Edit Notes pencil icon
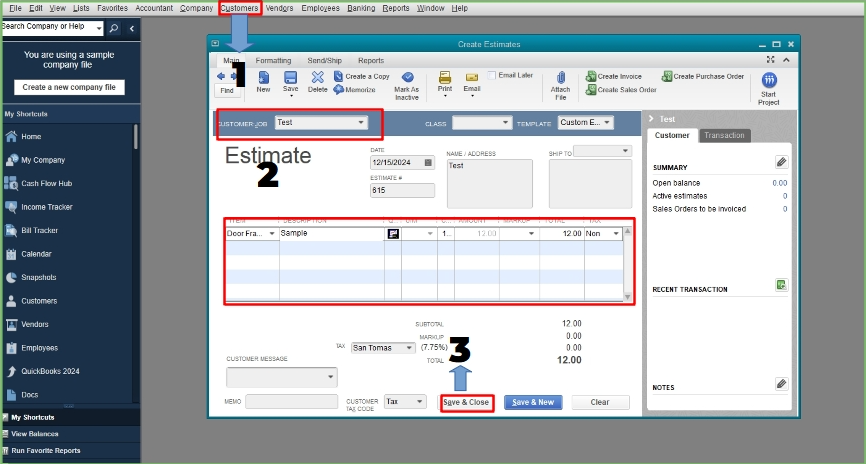 pos(781,383)
